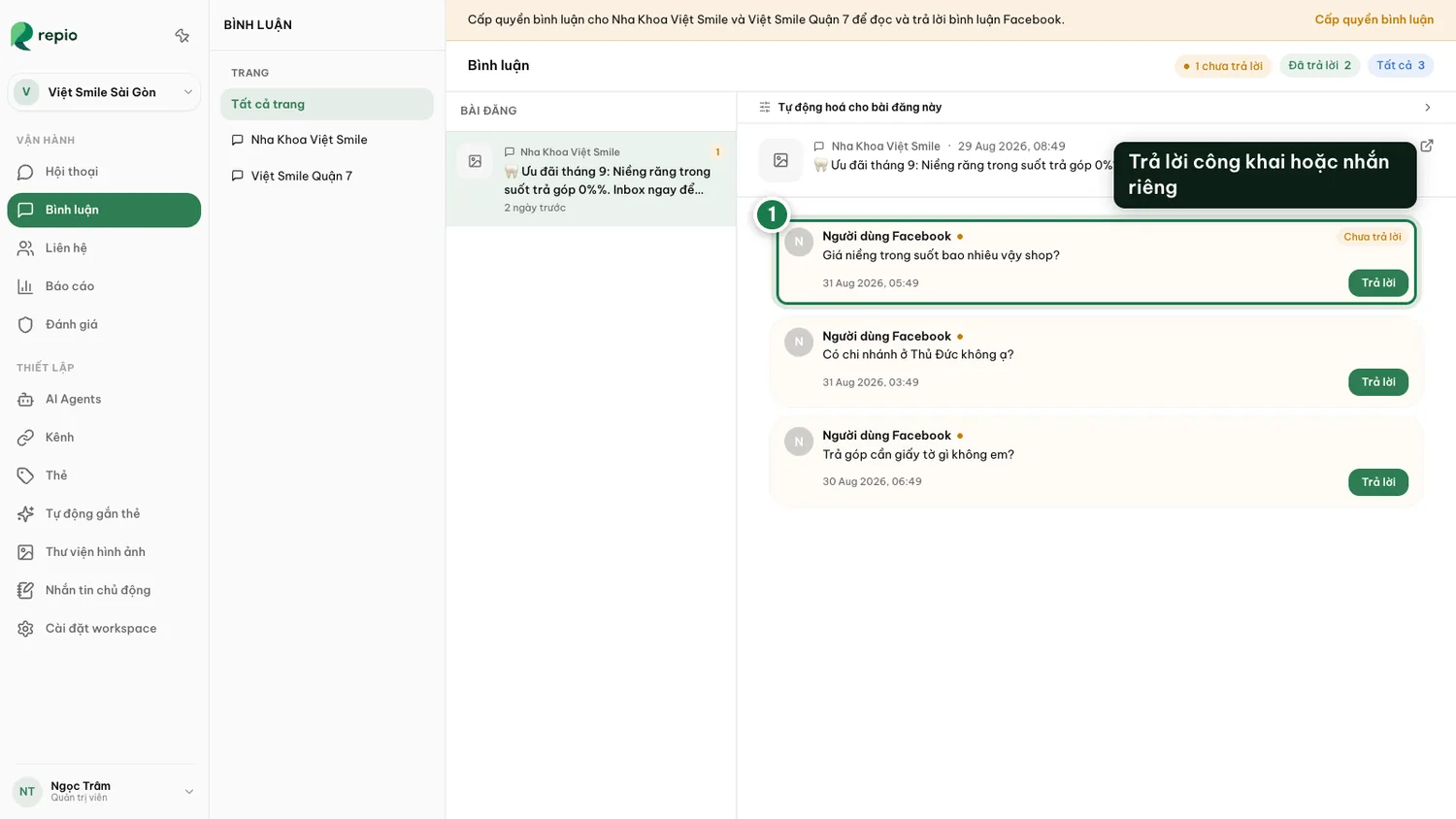Open Ngọc Trâm user menu

pos(104,791)
